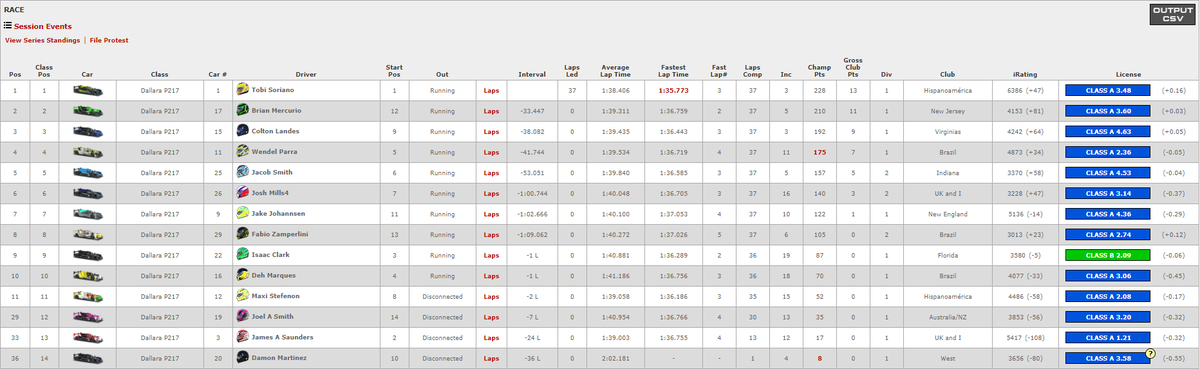Click Jake Johannsen's helmet icon

pos(242,213)
